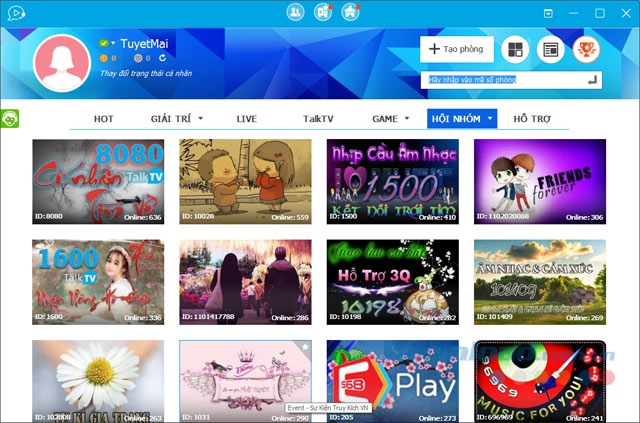Expand the GAME dropdown arrow
Viewport: 640px width, 423px height.
pos(407,118)
